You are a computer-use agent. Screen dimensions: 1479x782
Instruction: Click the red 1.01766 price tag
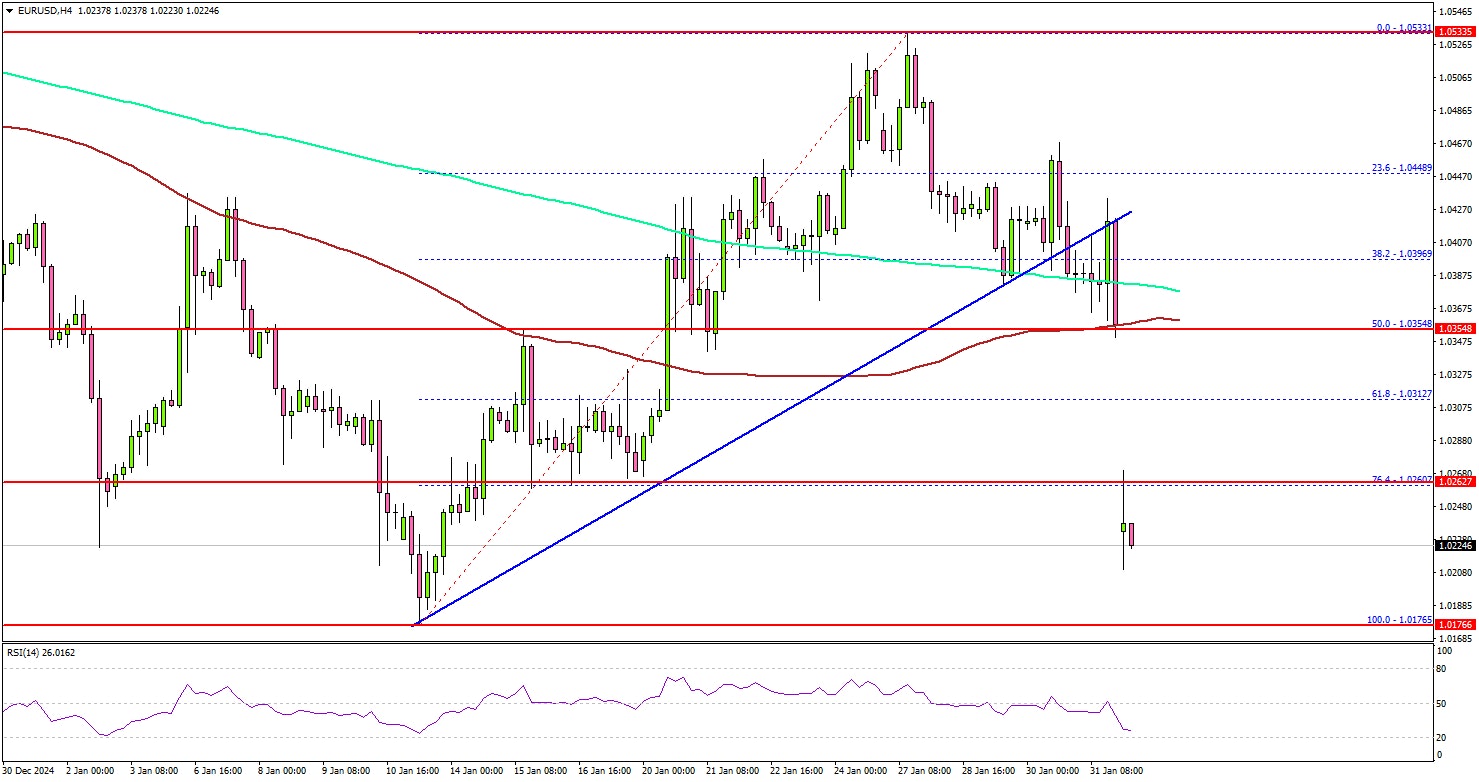(x=1454, y=624)
